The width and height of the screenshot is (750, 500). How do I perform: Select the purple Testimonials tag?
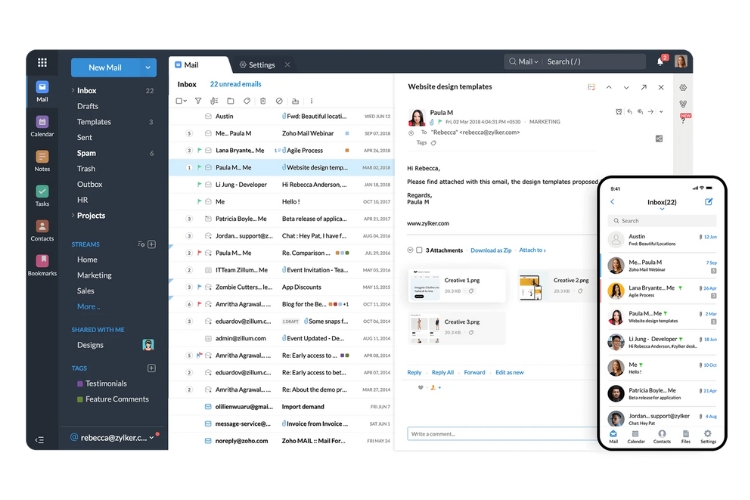click(102, 383)
